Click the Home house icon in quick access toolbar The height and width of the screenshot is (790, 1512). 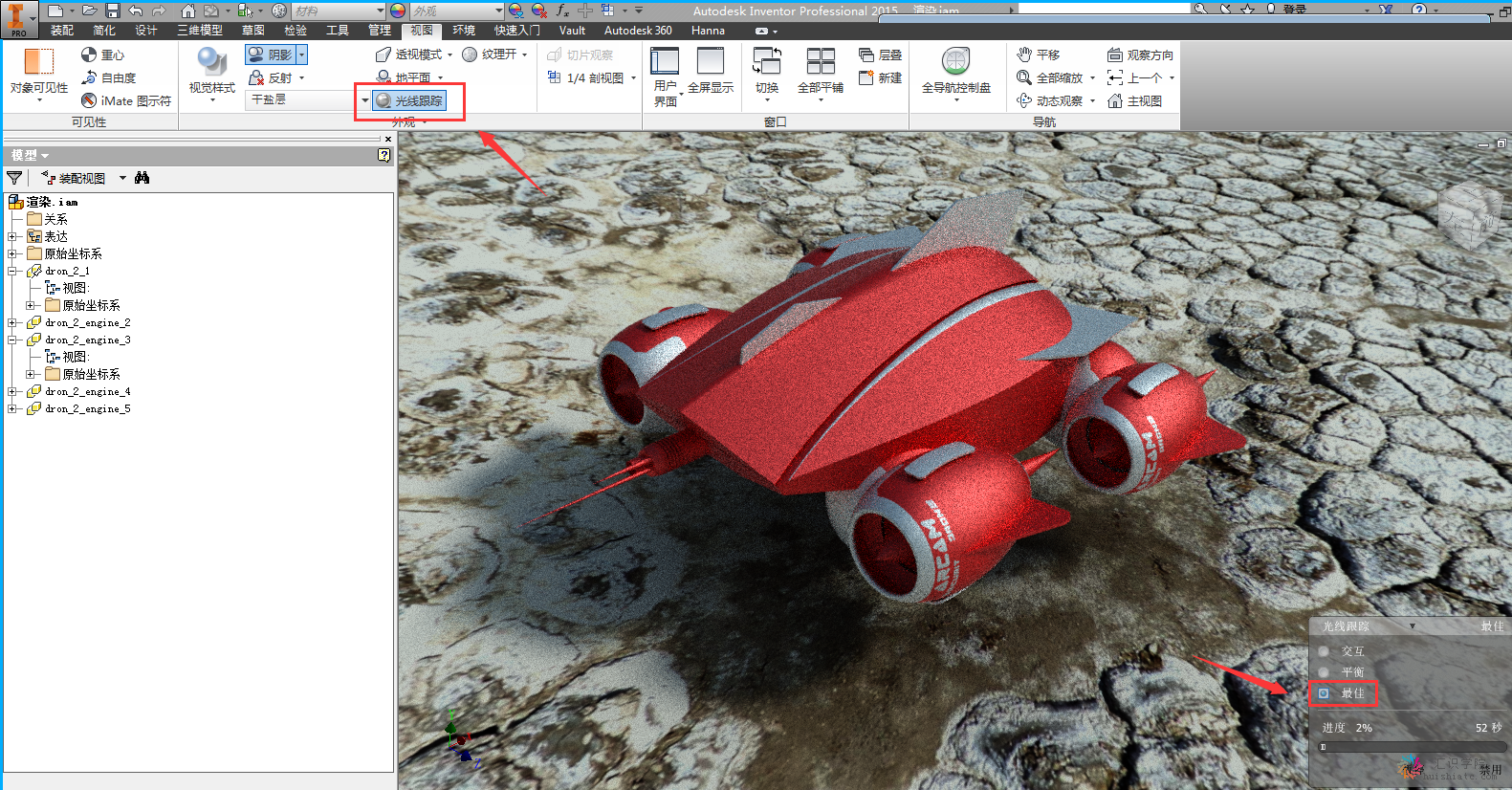(x=187, y=11)
